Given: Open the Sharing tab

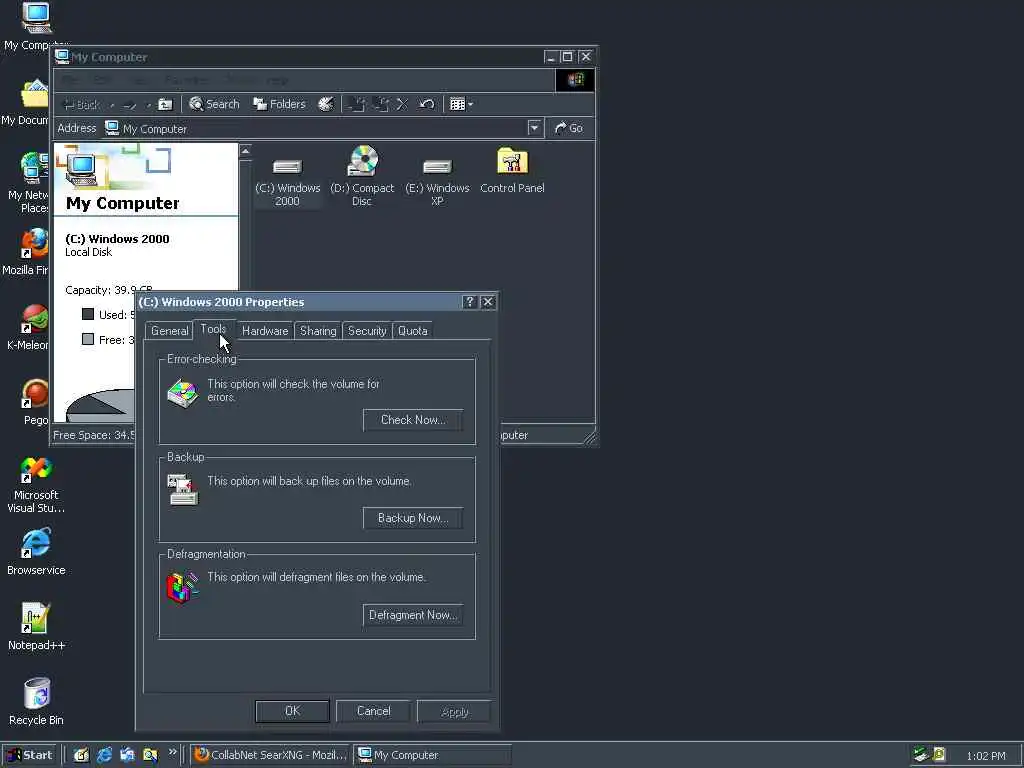Looking at the screenshot, I should tap(318, 331).
